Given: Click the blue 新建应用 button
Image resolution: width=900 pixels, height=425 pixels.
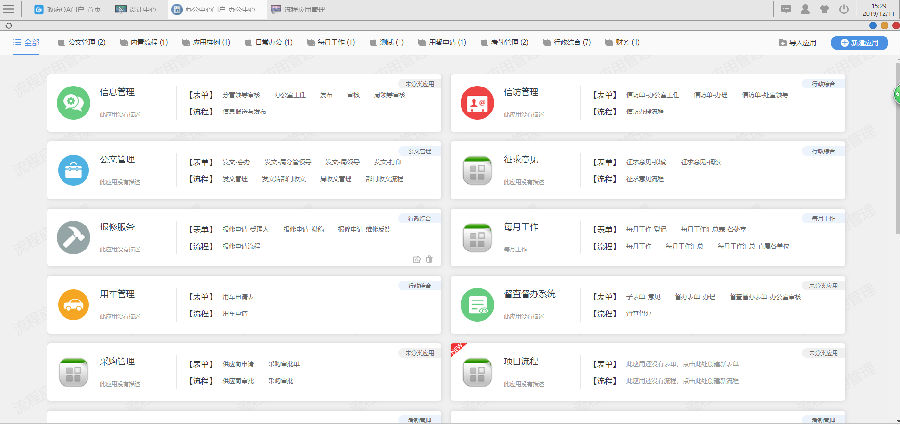Looking at the screenshot, I should pyautogui.click(x=859, y=42).
